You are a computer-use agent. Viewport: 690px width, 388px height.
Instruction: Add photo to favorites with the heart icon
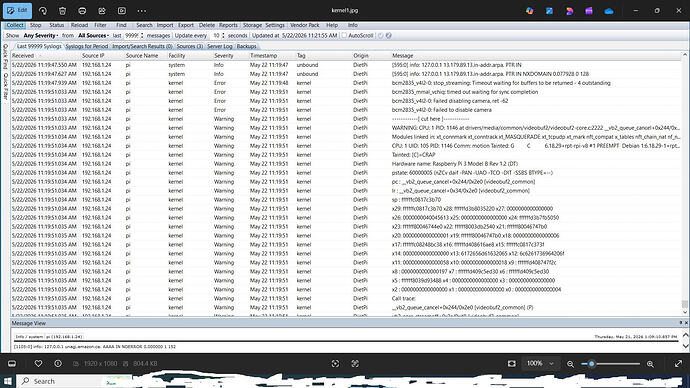[38, 364]
